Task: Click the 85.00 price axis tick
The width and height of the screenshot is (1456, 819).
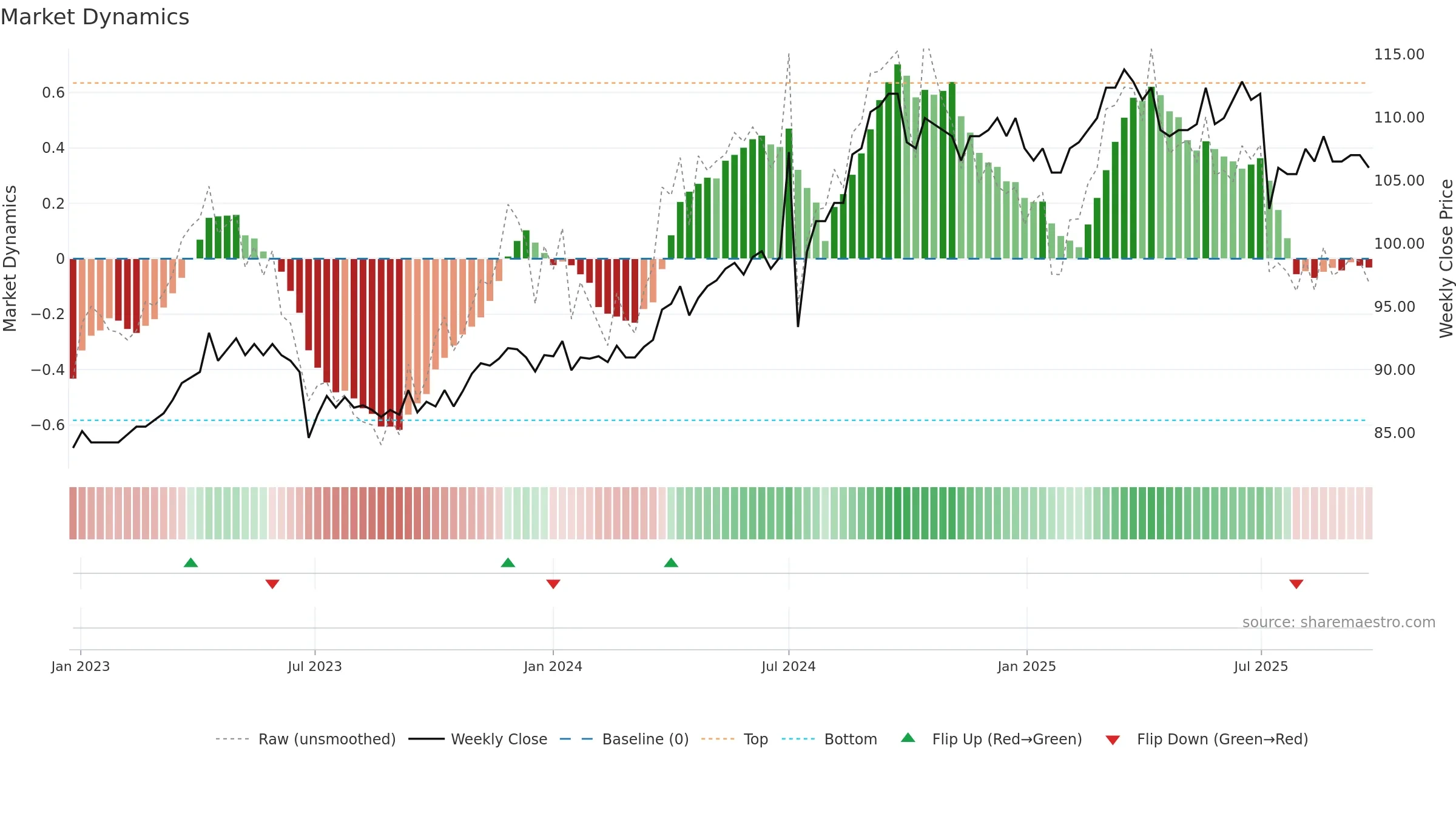Action: 1395,433
